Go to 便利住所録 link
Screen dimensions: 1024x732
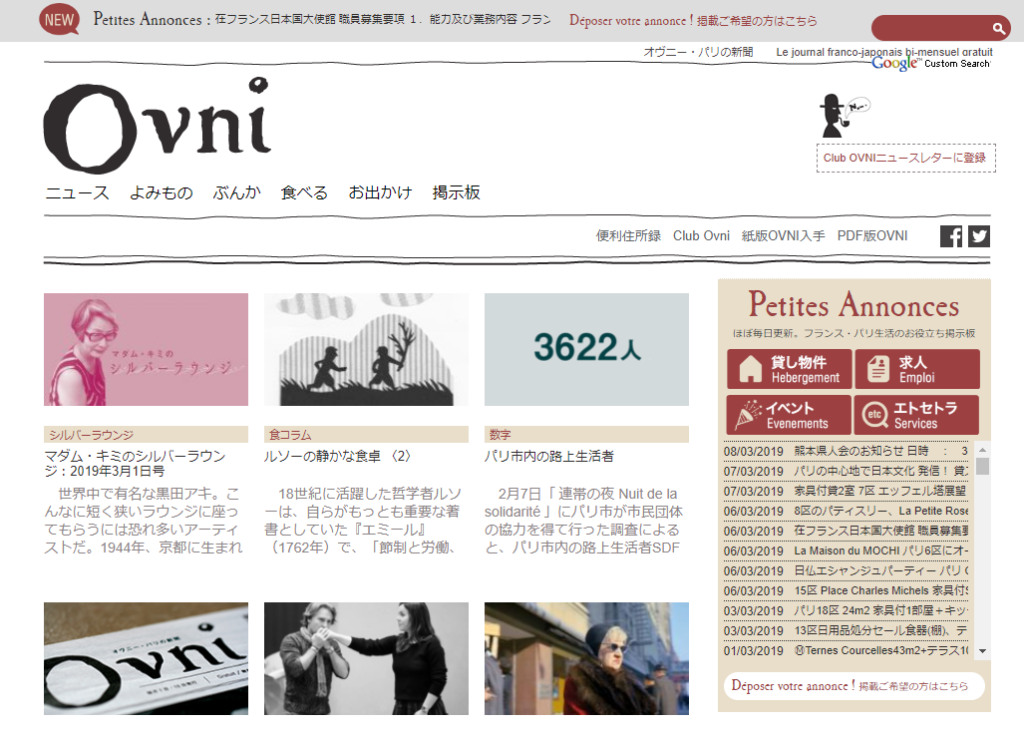pos(628,236)
